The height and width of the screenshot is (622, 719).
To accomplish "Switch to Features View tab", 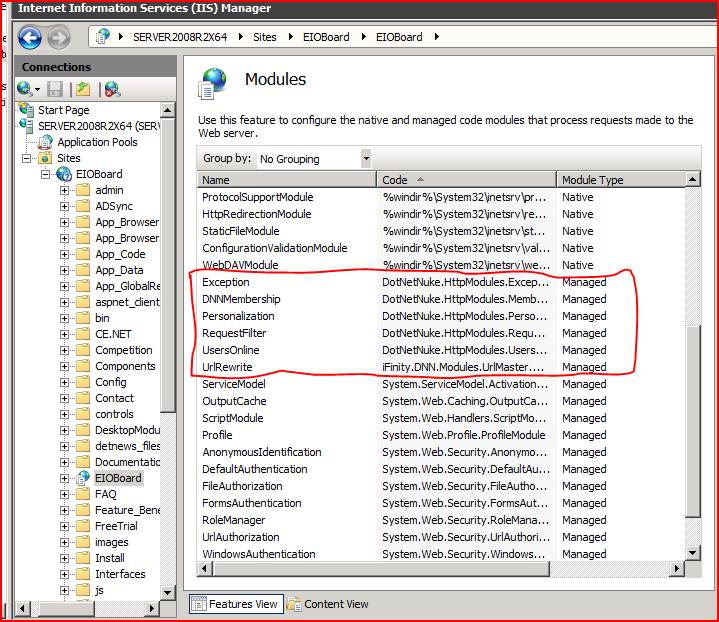I will (236, 604).
